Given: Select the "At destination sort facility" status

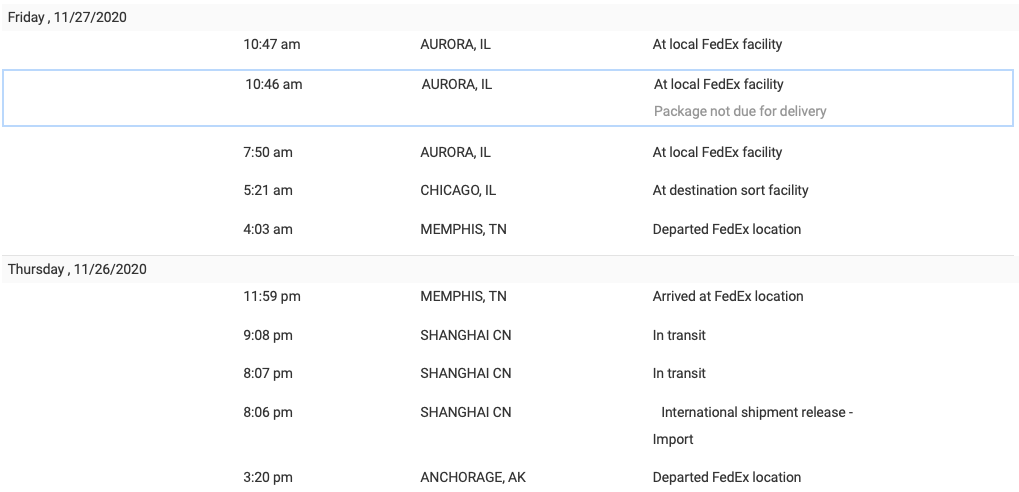Looking at the screenshot, I should click(x=730, y=190).
